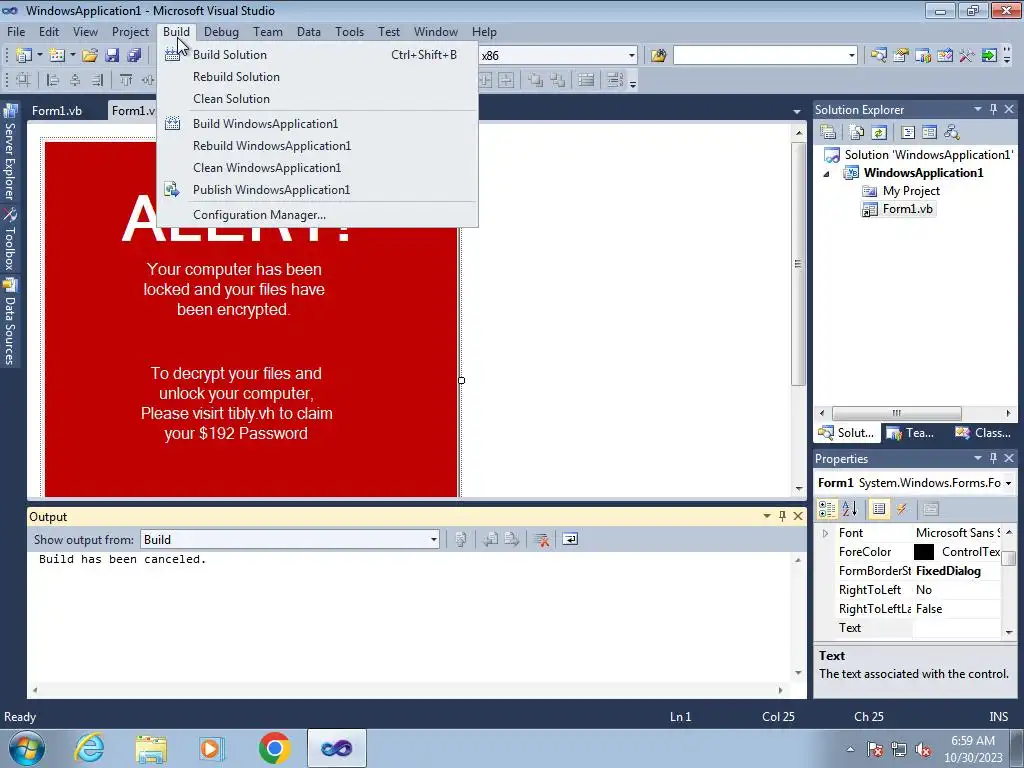This screenshot has height=768, width=1024.
Task: Open the Debug menu
Action: click(x=221, y=31)
